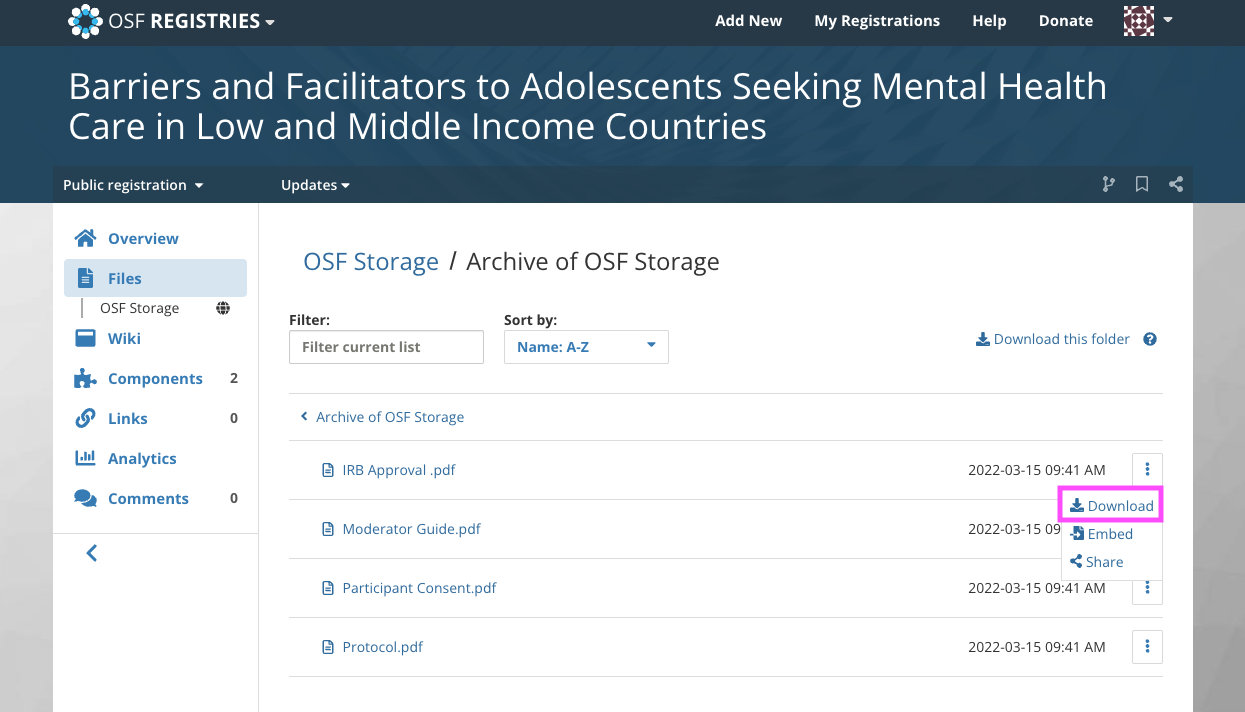Click the user avatar in top bar
This screenshot has width=1245, height=712.
(1139, 20)
